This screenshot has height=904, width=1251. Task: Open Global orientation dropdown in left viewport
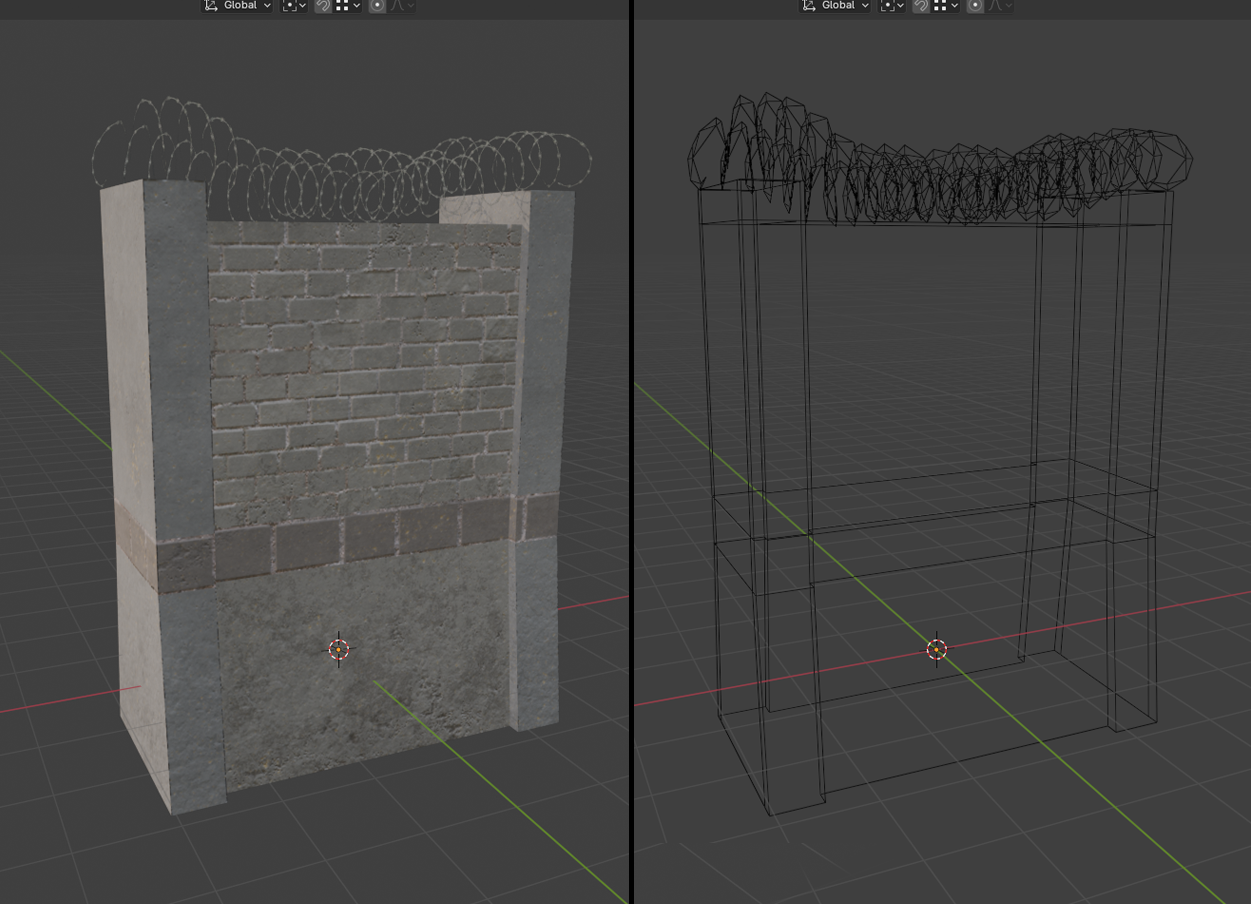coord(238,6)
